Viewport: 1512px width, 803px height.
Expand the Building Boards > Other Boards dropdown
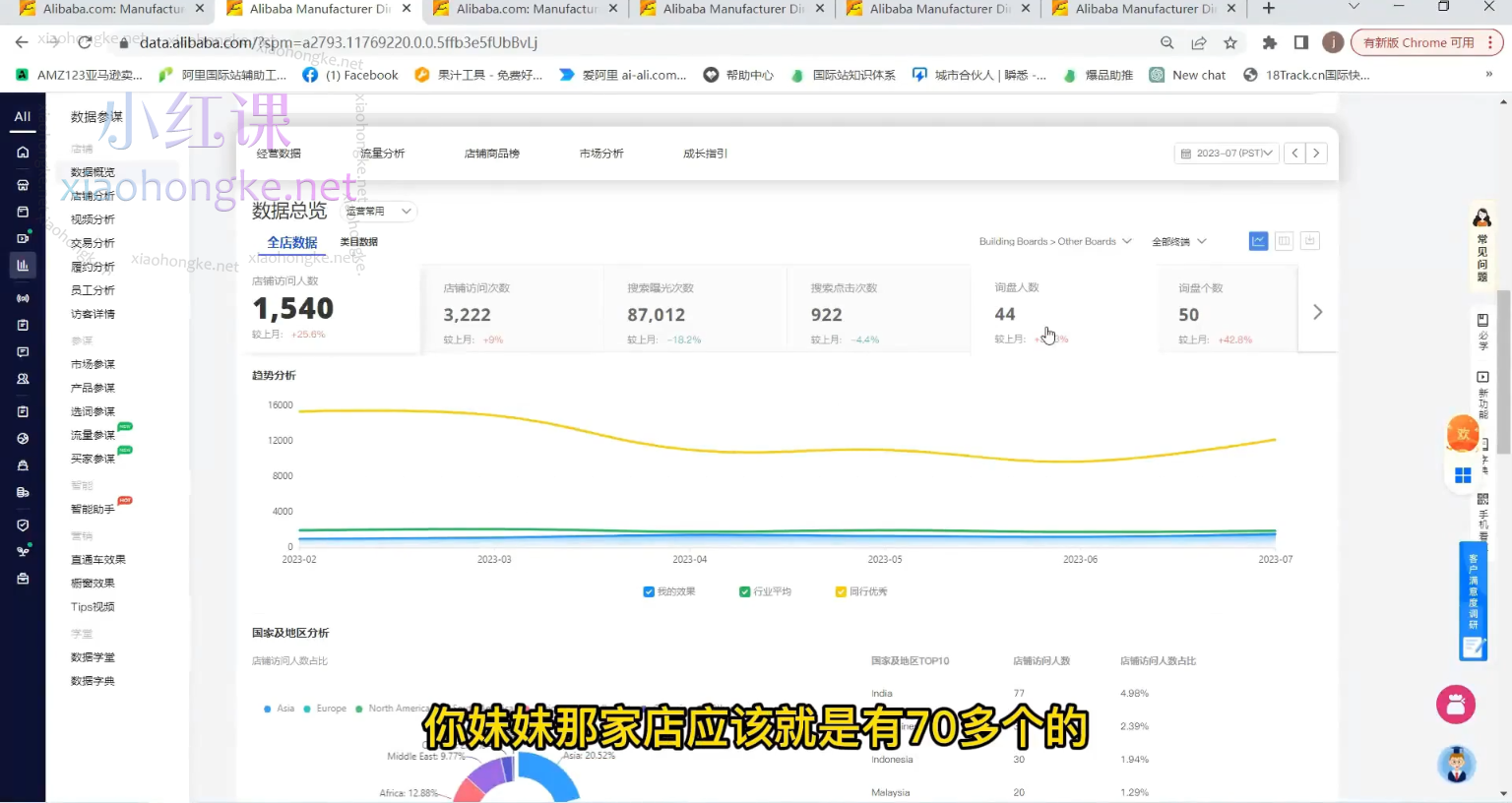pyautogui.click(x=1055, y=241)
